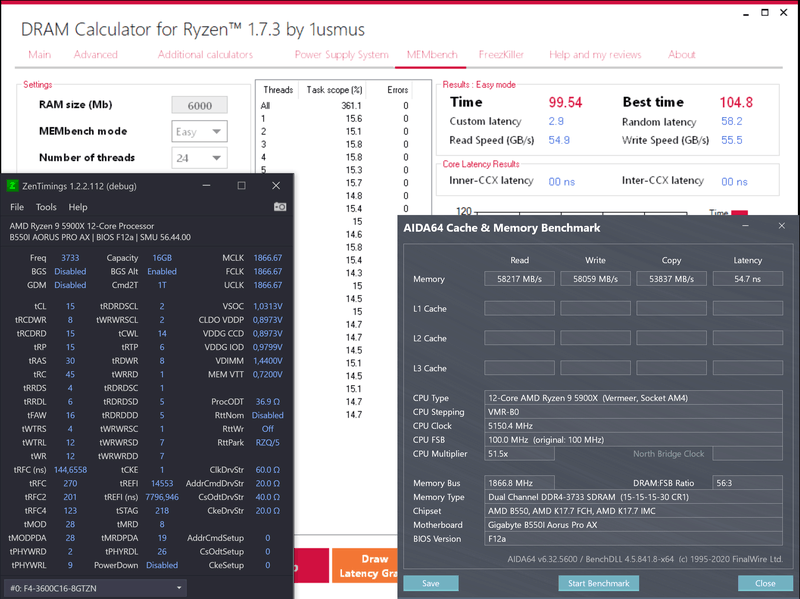800x599 pixels.
Task: Click the RAM size field showing 6000
Action: (x=199, y=105)
